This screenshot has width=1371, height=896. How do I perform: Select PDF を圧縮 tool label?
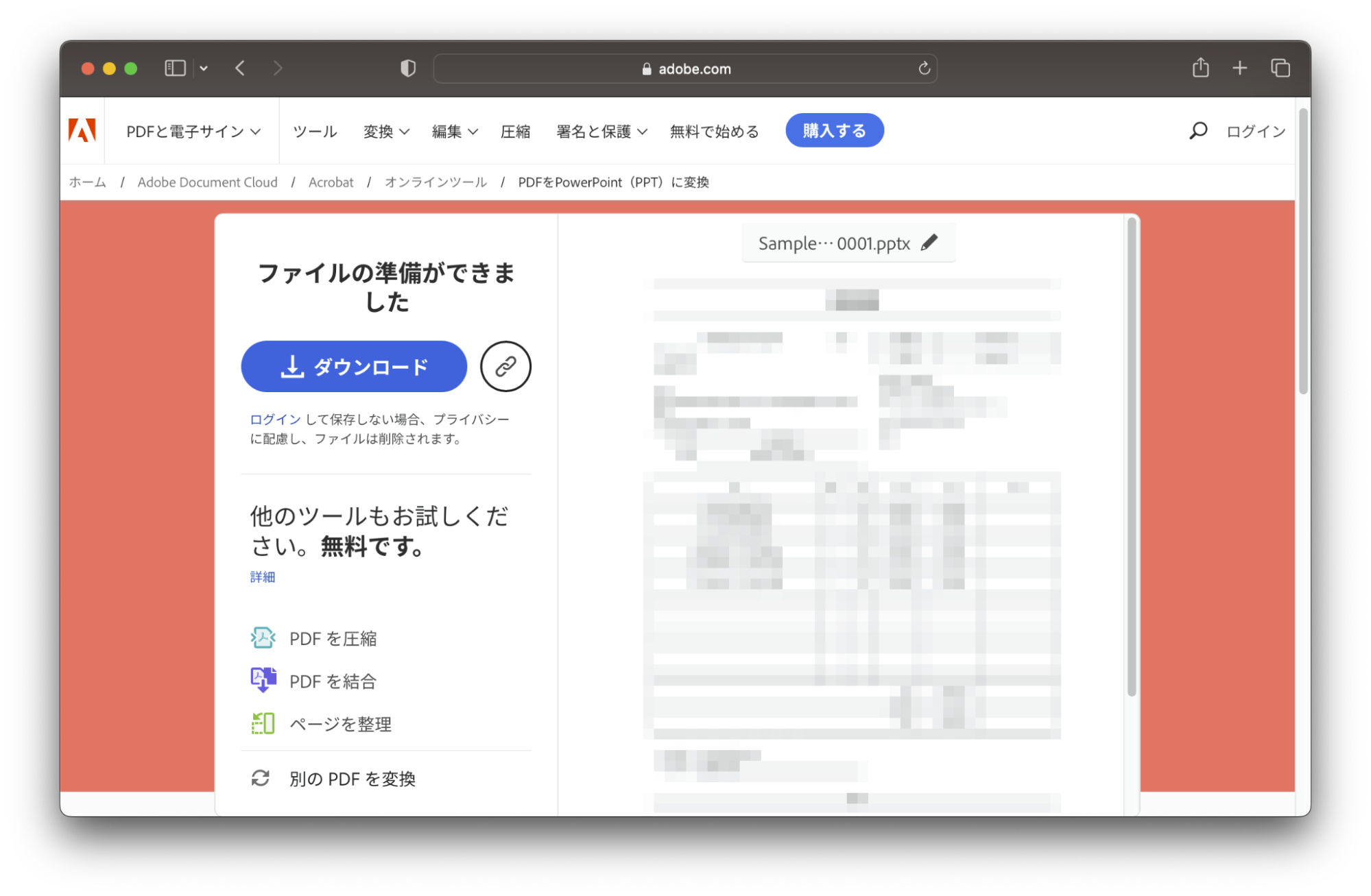pos(333,638)
